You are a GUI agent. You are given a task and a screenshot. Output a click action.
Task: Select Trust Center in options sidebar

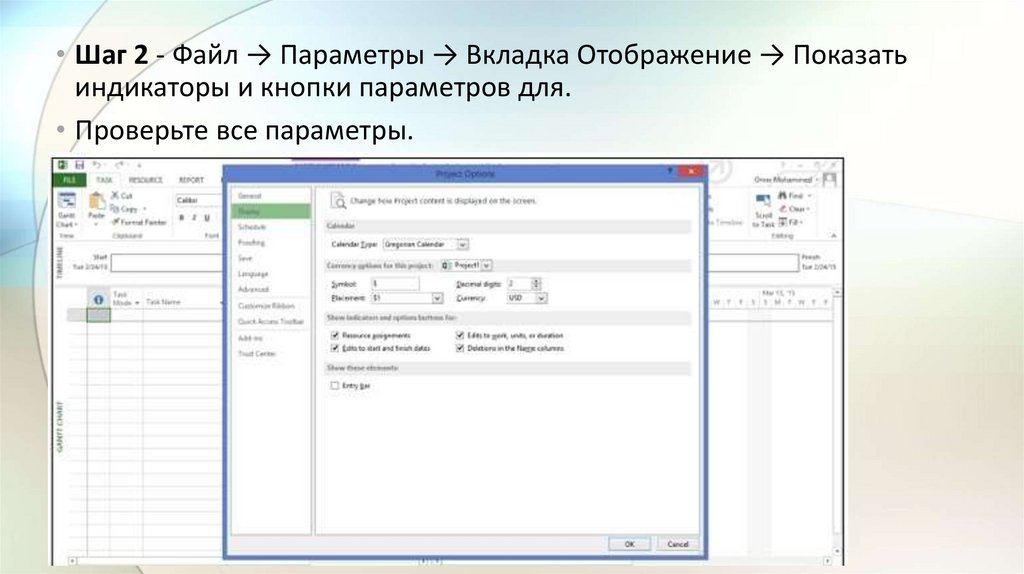tap(270, 353)
